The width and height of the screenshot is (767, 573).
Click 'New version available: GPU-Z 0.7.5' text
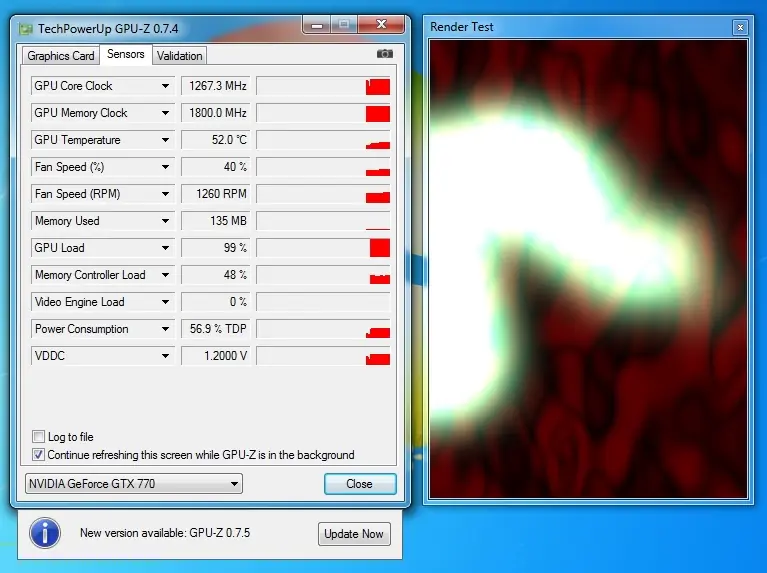[x=165, y=533]
